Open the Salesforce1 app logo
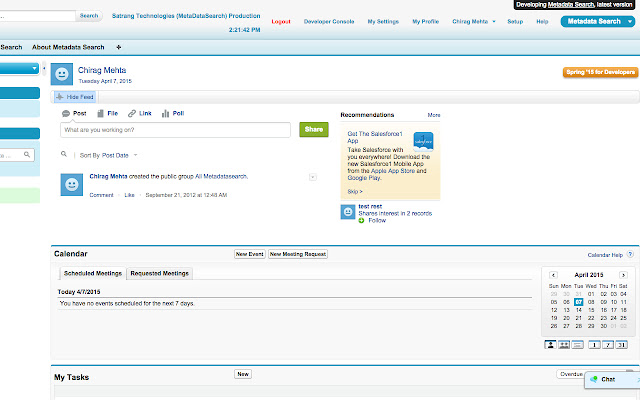The height and width of the screenshot is (400, 640). (x=423, y=142)
